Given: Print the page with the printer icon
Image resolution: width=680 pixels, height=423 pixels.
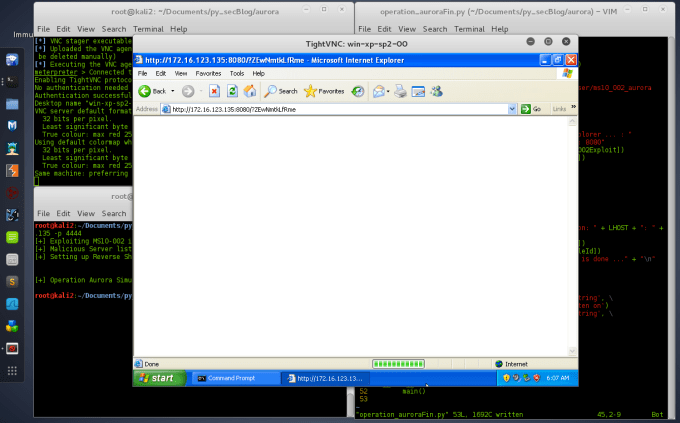Looking at the screenshot, I should coord(400,91).
